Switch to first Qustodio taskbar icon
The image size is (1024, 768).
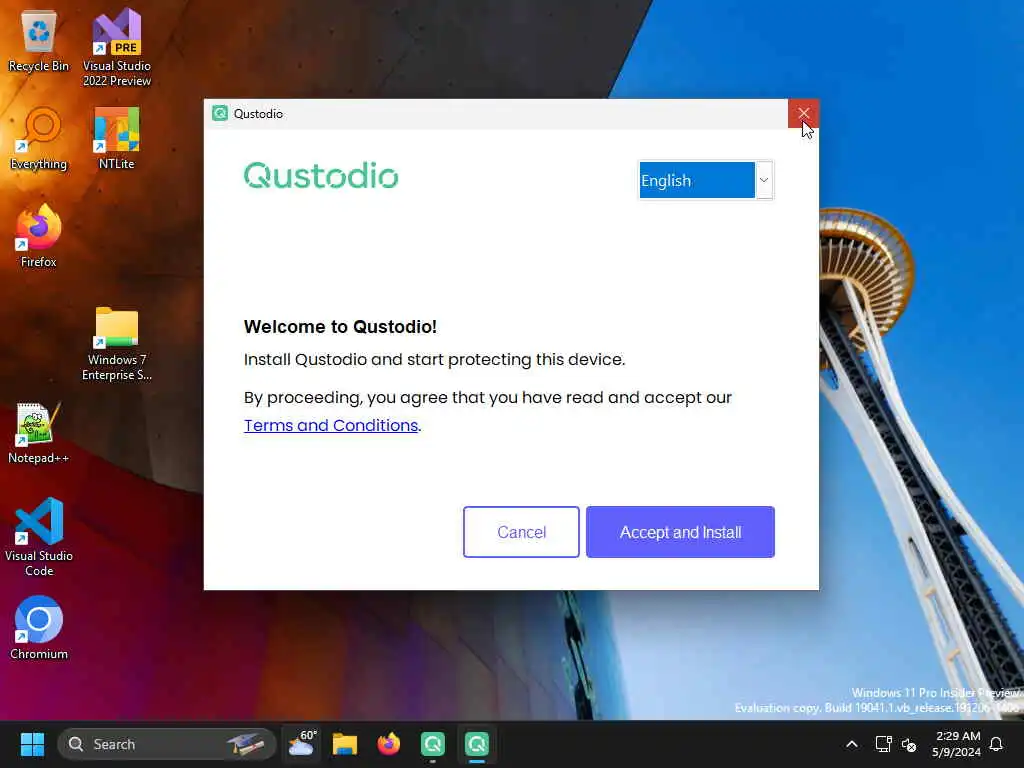432,744
